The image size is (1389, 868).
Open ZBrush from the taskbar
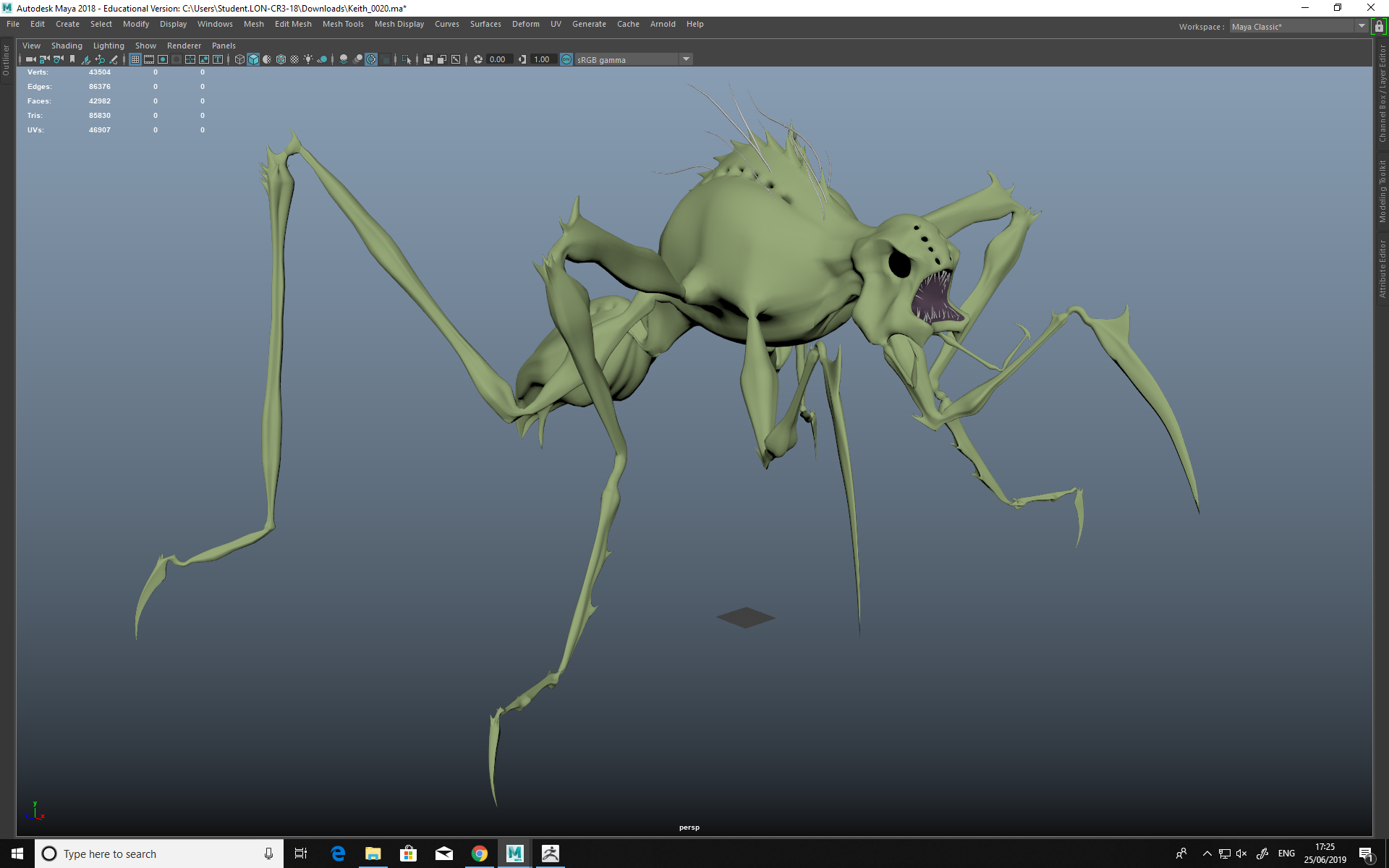tap(551, 854)
